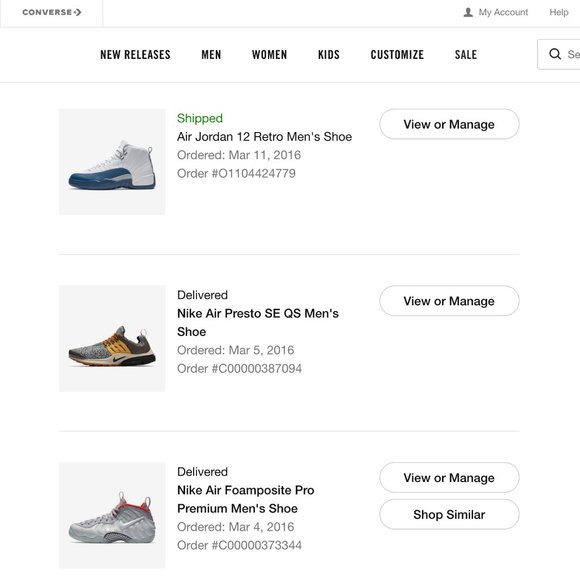
Task: Click the green Shipped status
Action: click(x=200, y=118)
